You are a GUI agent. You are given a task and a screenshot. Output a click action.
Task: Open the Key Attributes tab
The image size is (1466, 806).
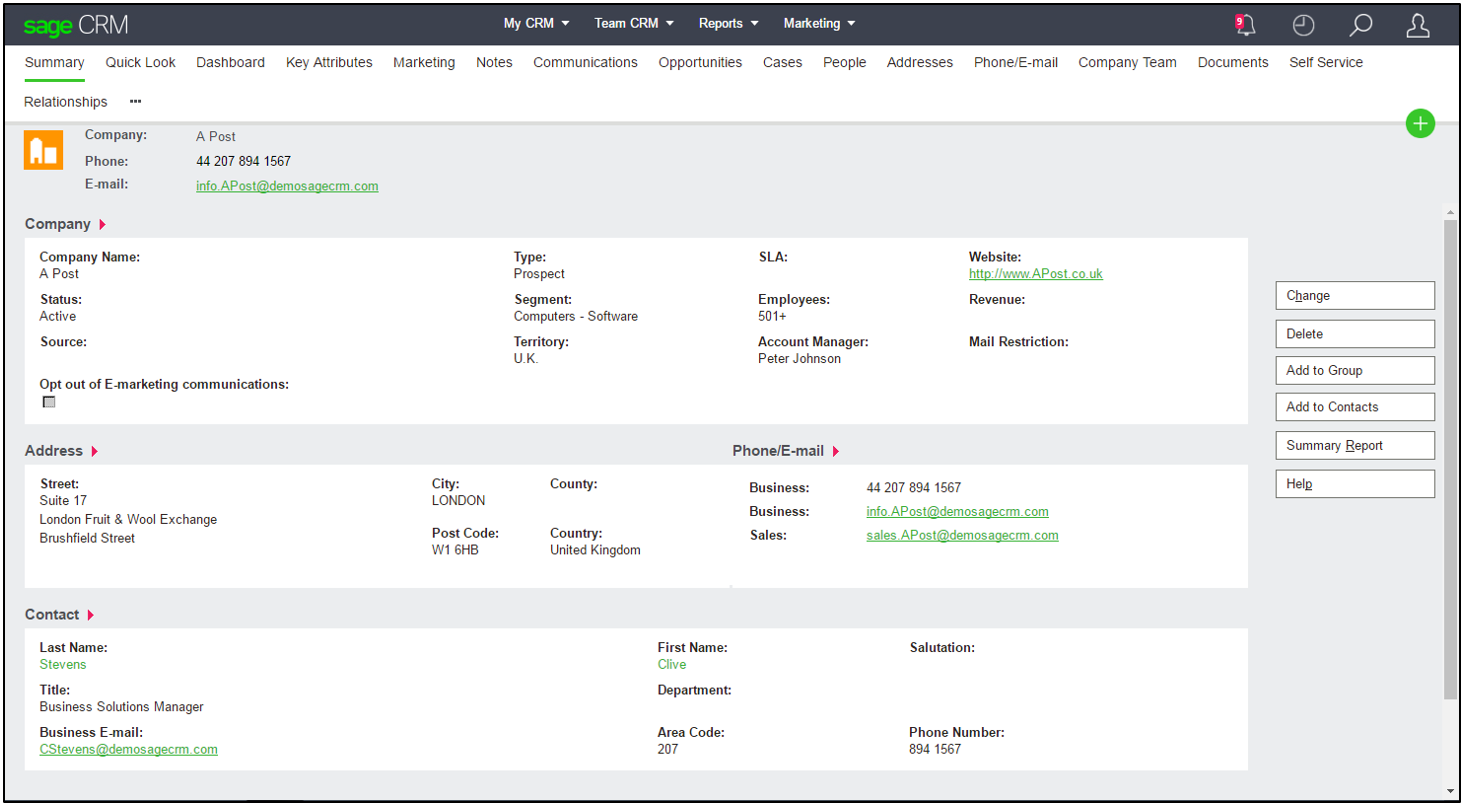point(329,62)
